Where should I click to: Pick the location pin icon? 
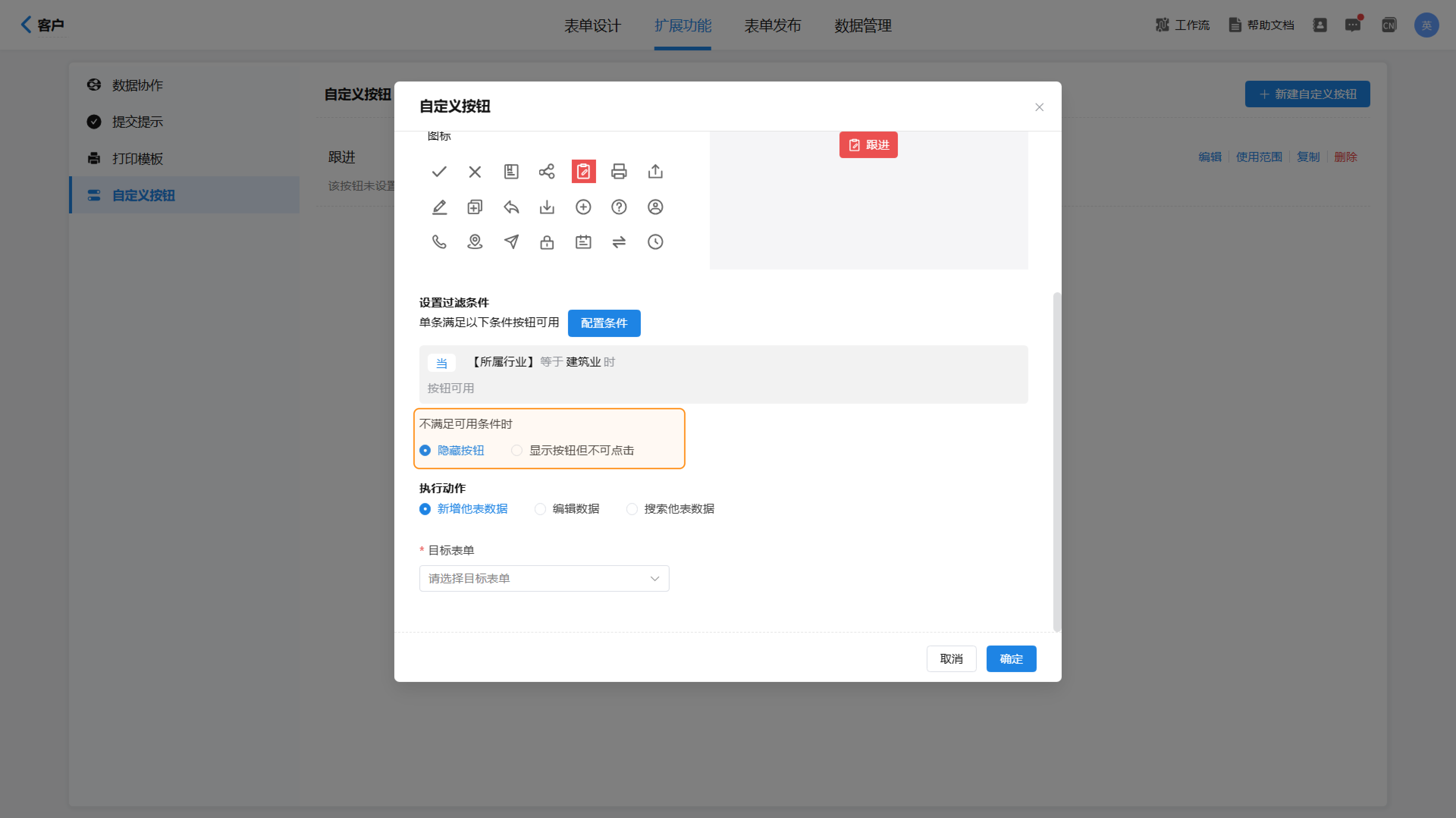pos(475,242)
